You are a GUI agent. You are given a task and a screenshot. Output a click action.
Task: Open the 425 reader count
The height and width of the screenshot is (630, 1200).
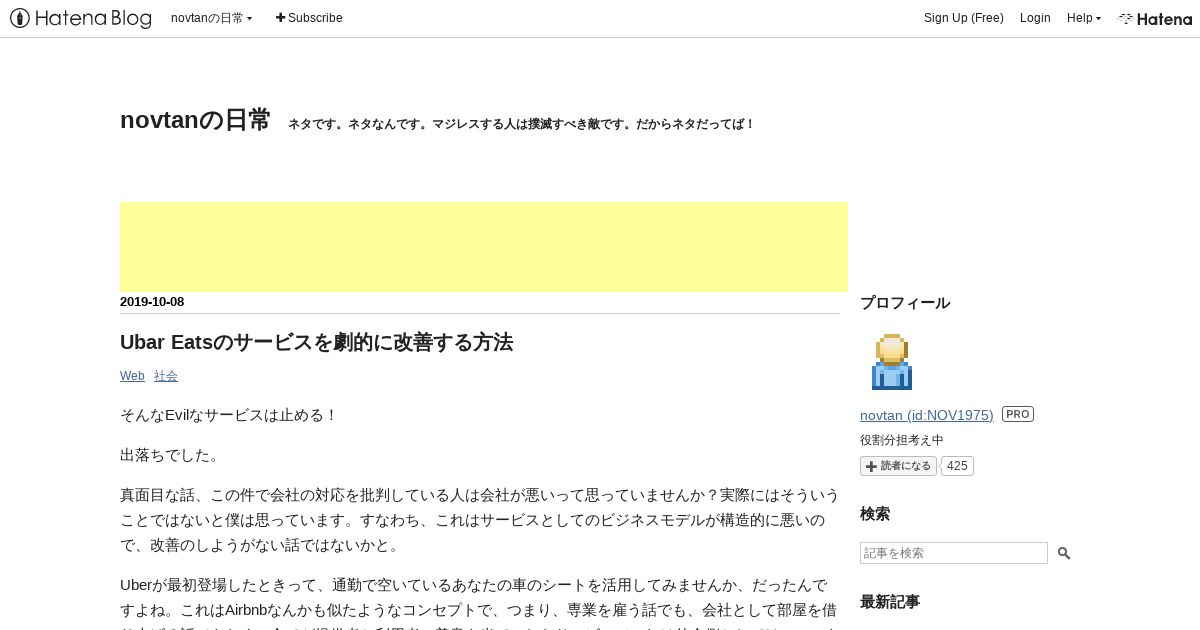957,466
